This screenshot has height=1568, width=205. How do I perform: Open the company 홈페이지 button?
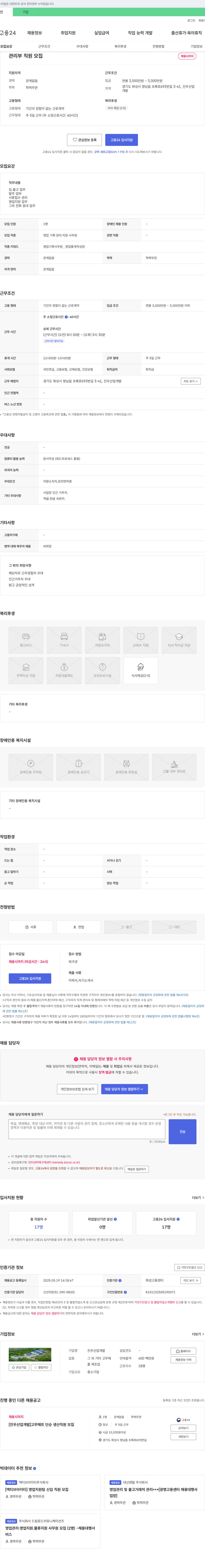[183, 1351]
